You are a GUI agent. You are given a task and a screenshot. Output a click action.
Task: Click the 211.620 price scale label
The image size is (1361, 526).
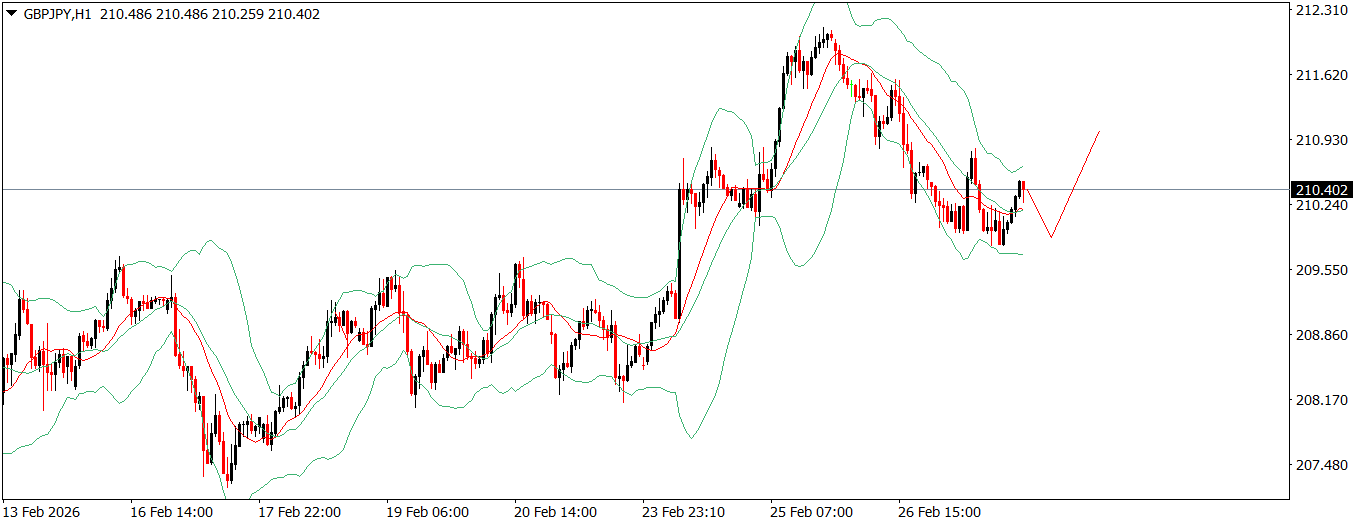pos(1321,75)
